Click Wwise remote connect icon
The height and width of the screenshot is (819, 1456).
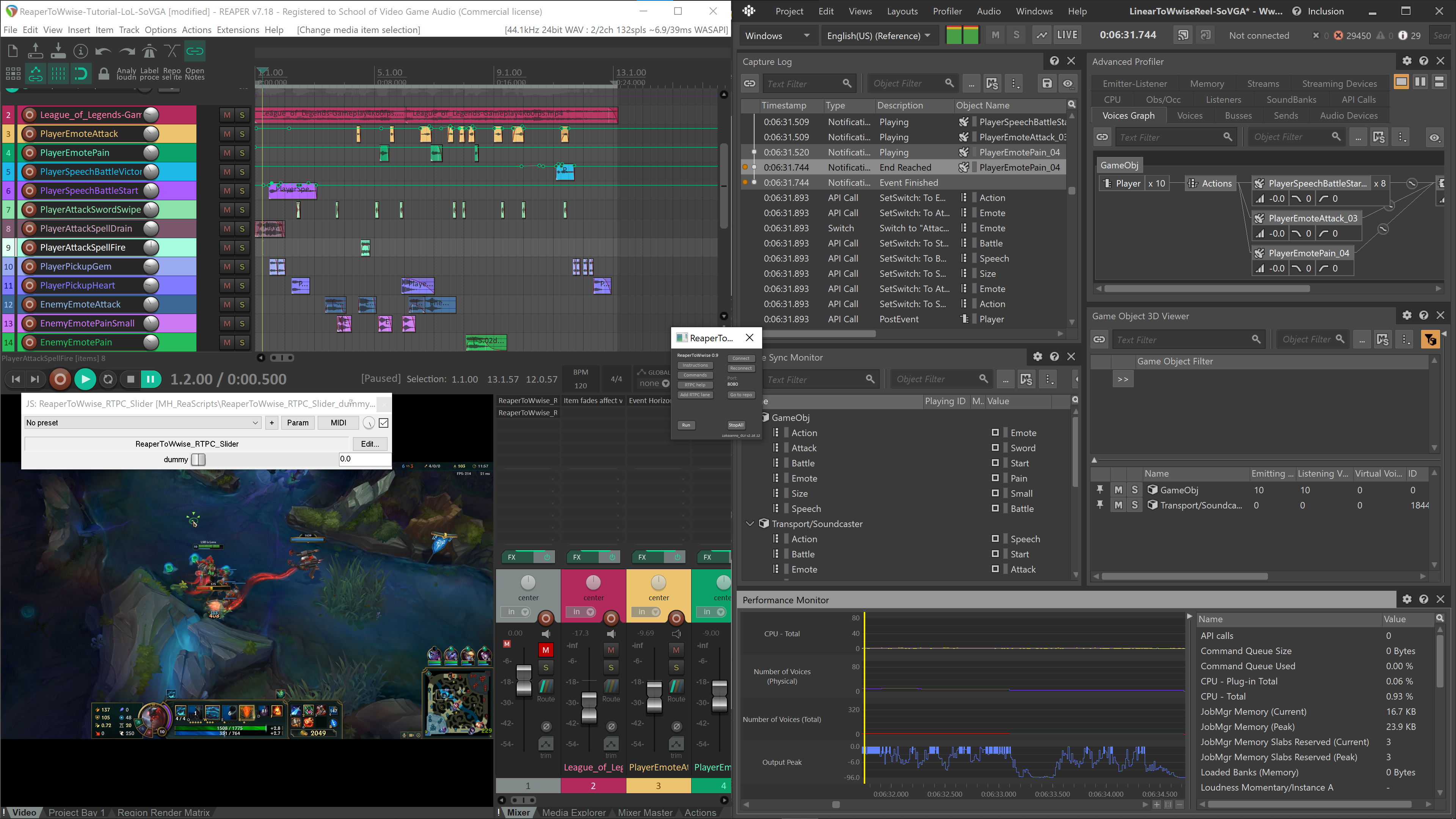[x=1183, y=35]
